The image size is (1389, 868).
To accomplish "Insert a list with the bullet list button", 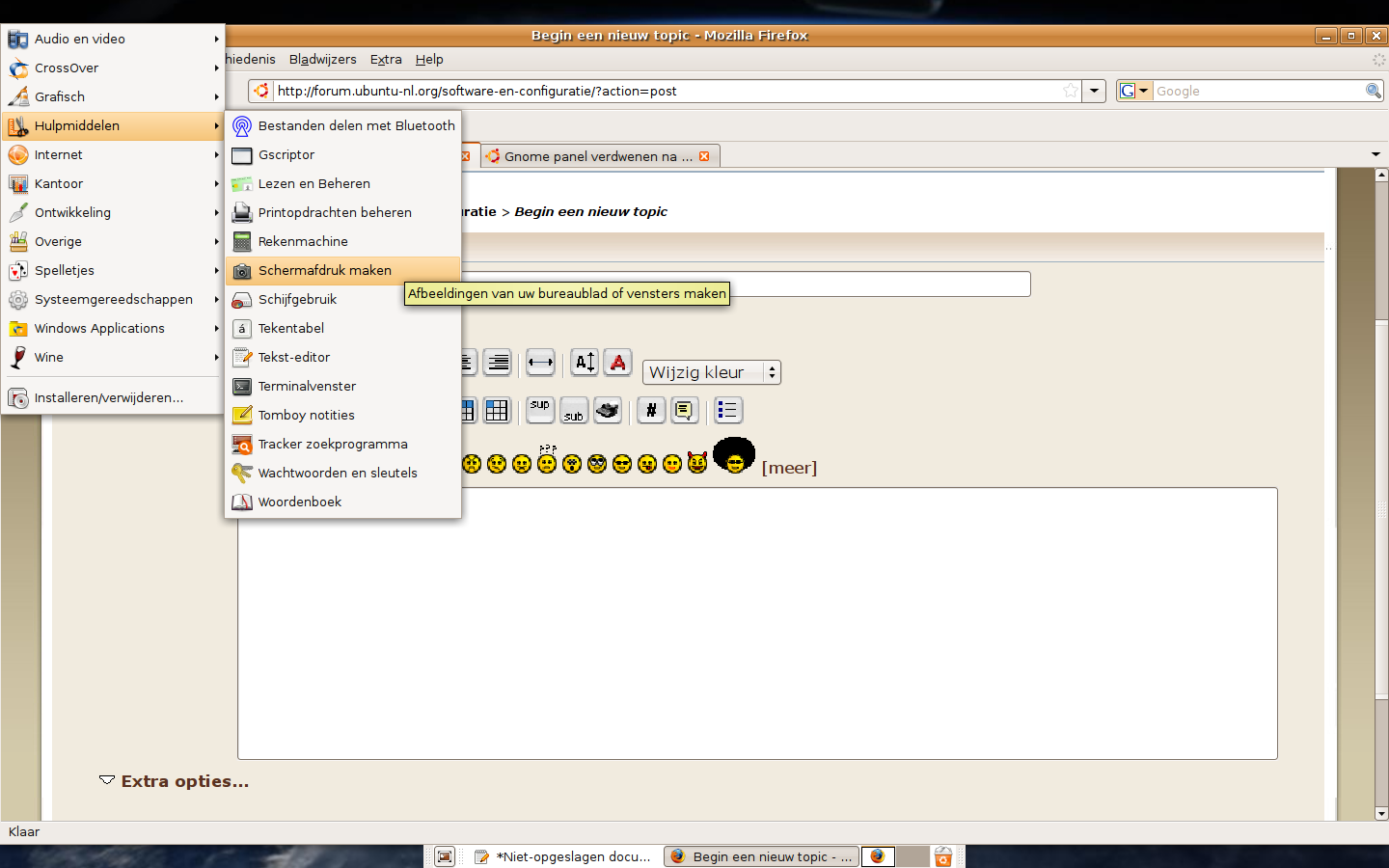I will (x=727, y=410).
